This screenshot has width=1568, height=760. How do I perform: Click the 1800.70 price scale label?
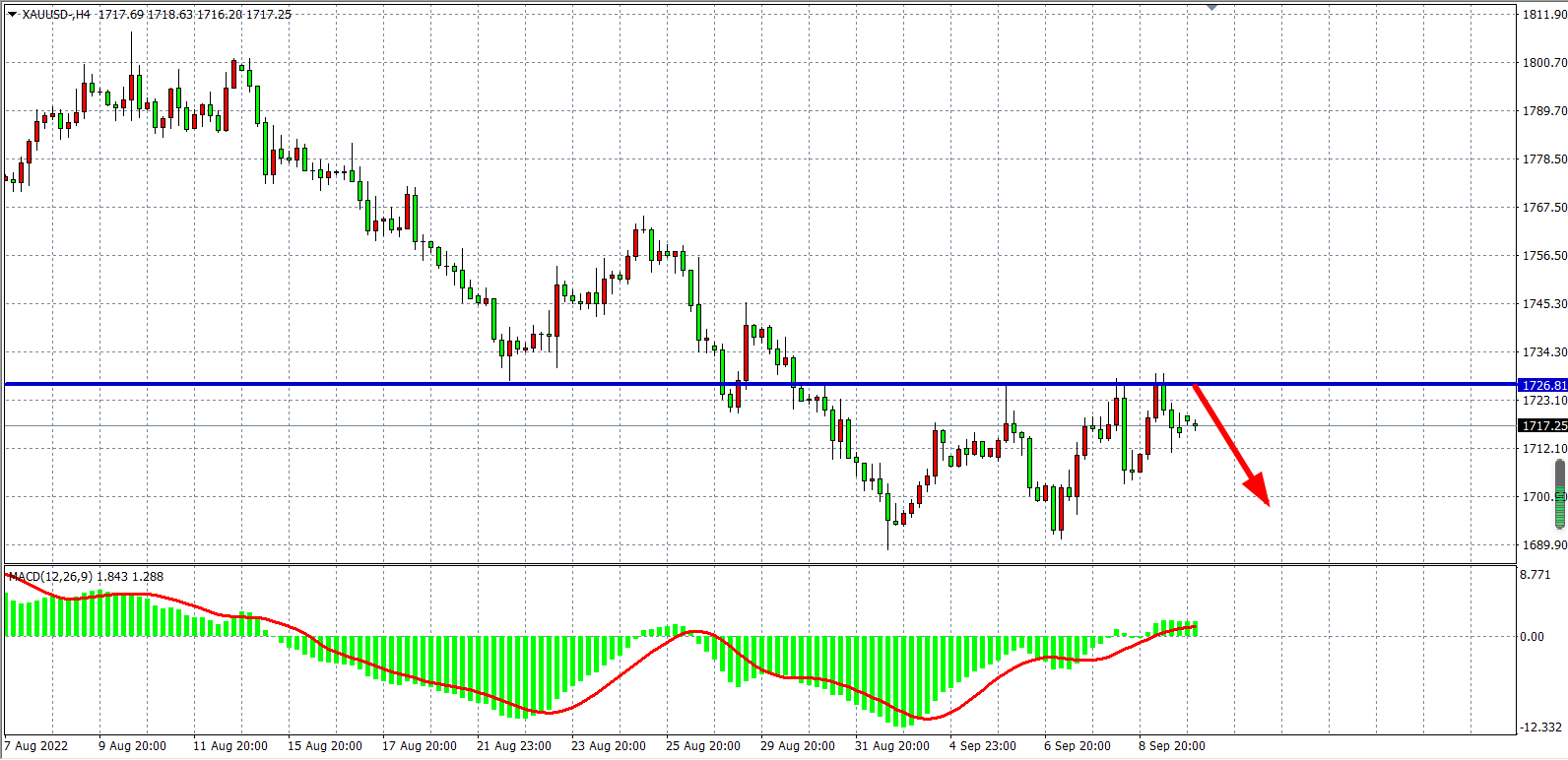click(x=1543, y=63)
